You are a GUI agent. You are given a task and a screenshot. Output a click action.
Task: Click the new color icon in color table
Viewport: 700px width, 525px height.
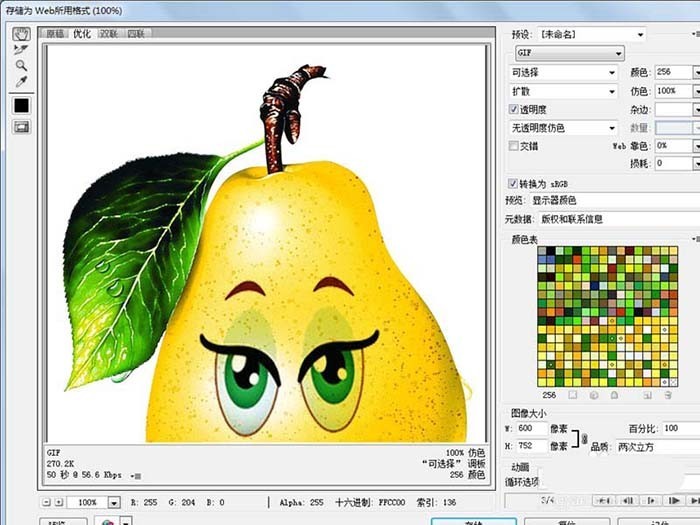[x=647, y=395]
